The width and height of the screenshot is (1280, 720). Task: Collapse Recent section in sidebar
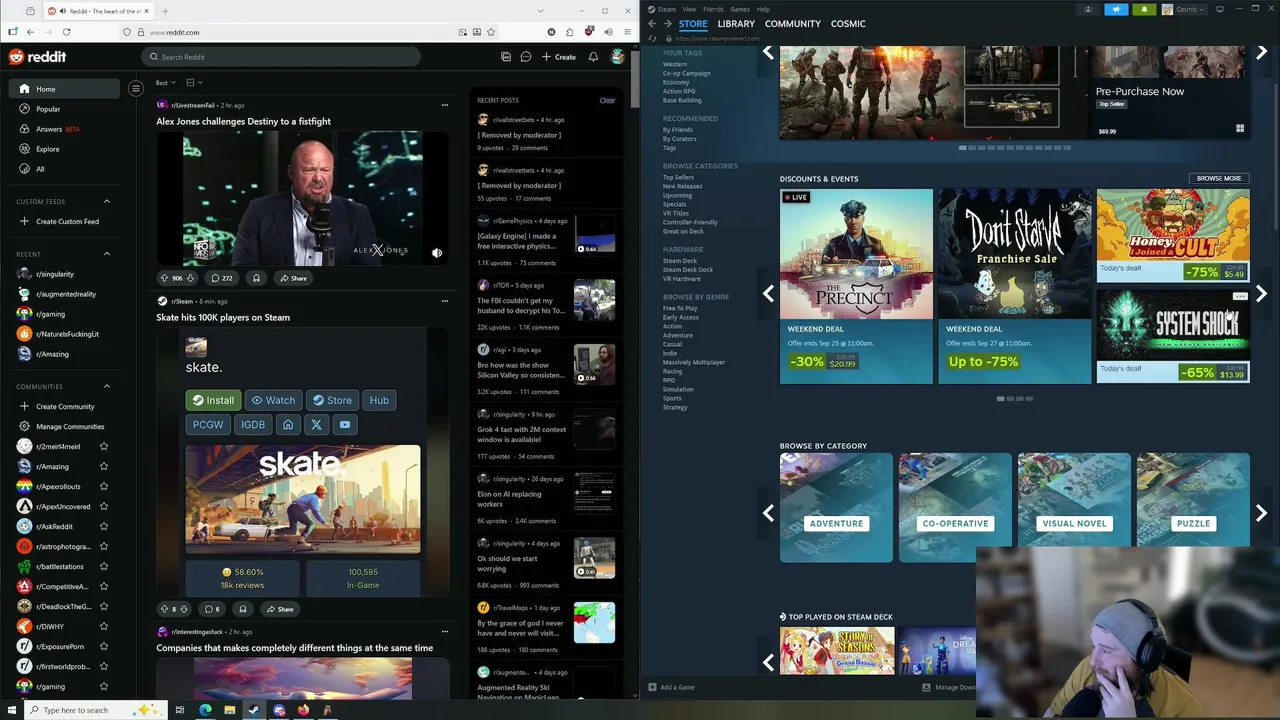click(107, 254)
